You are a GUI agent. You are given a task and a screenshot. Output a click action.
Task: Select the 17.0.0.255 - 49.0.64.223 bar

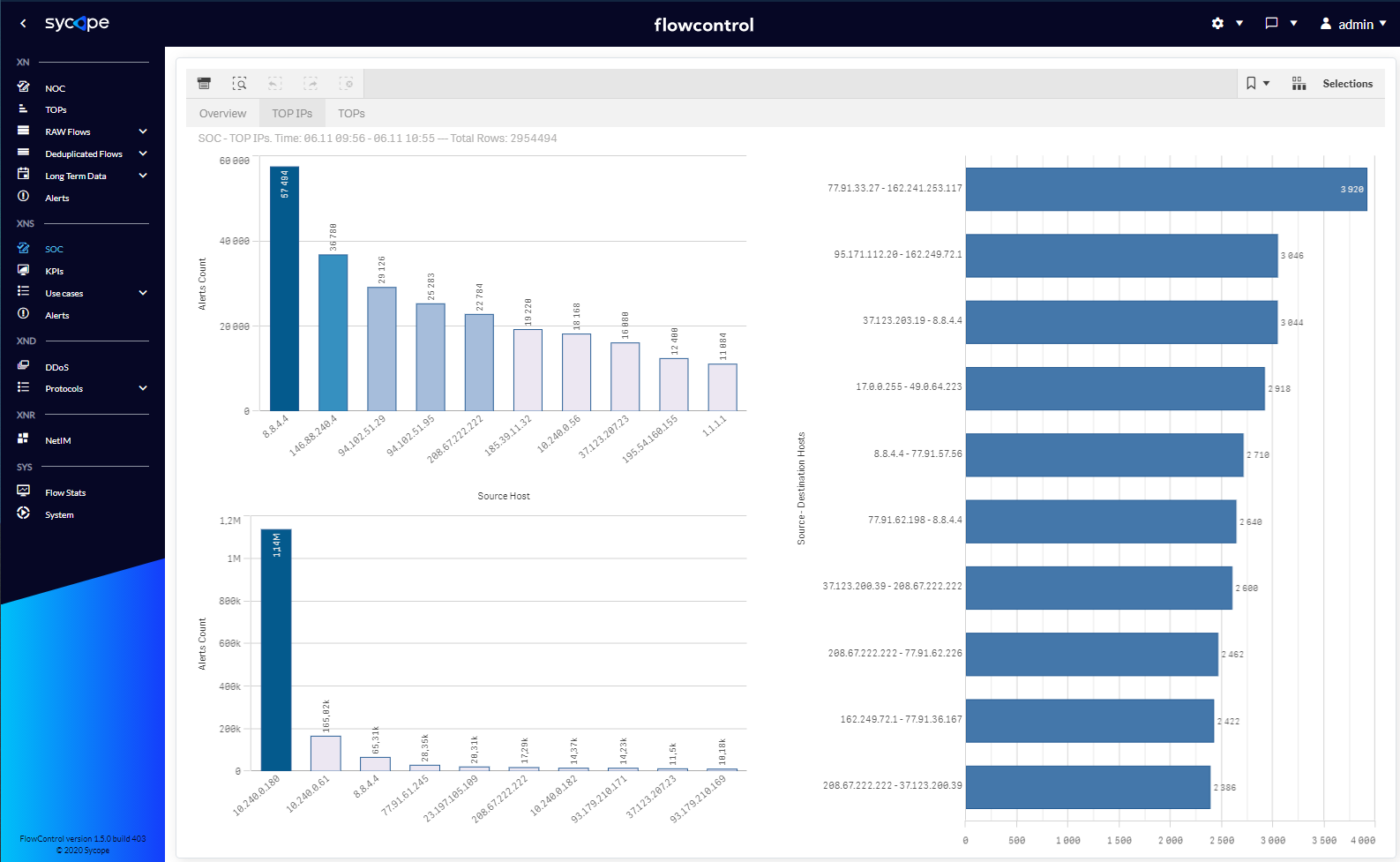(x=1115, y=388)
